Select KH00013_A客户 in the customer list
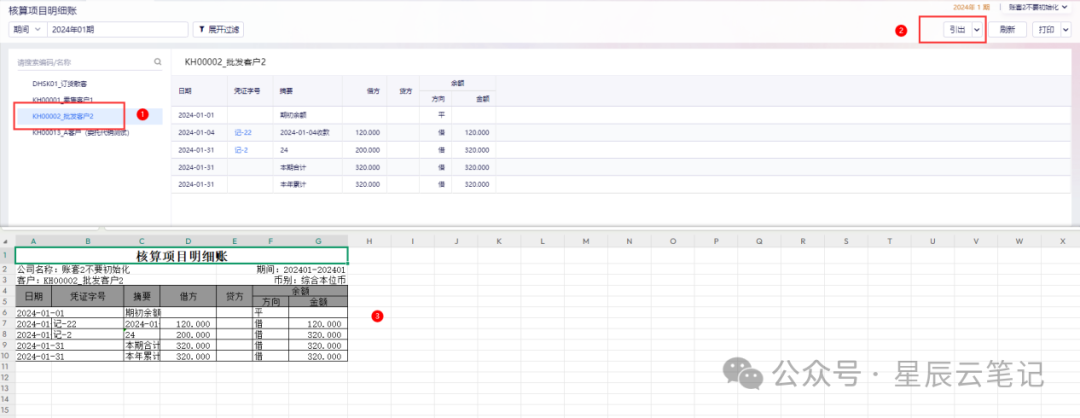Image resolution: width=1080 pixels, height=418 pixels. click(80, 132)
